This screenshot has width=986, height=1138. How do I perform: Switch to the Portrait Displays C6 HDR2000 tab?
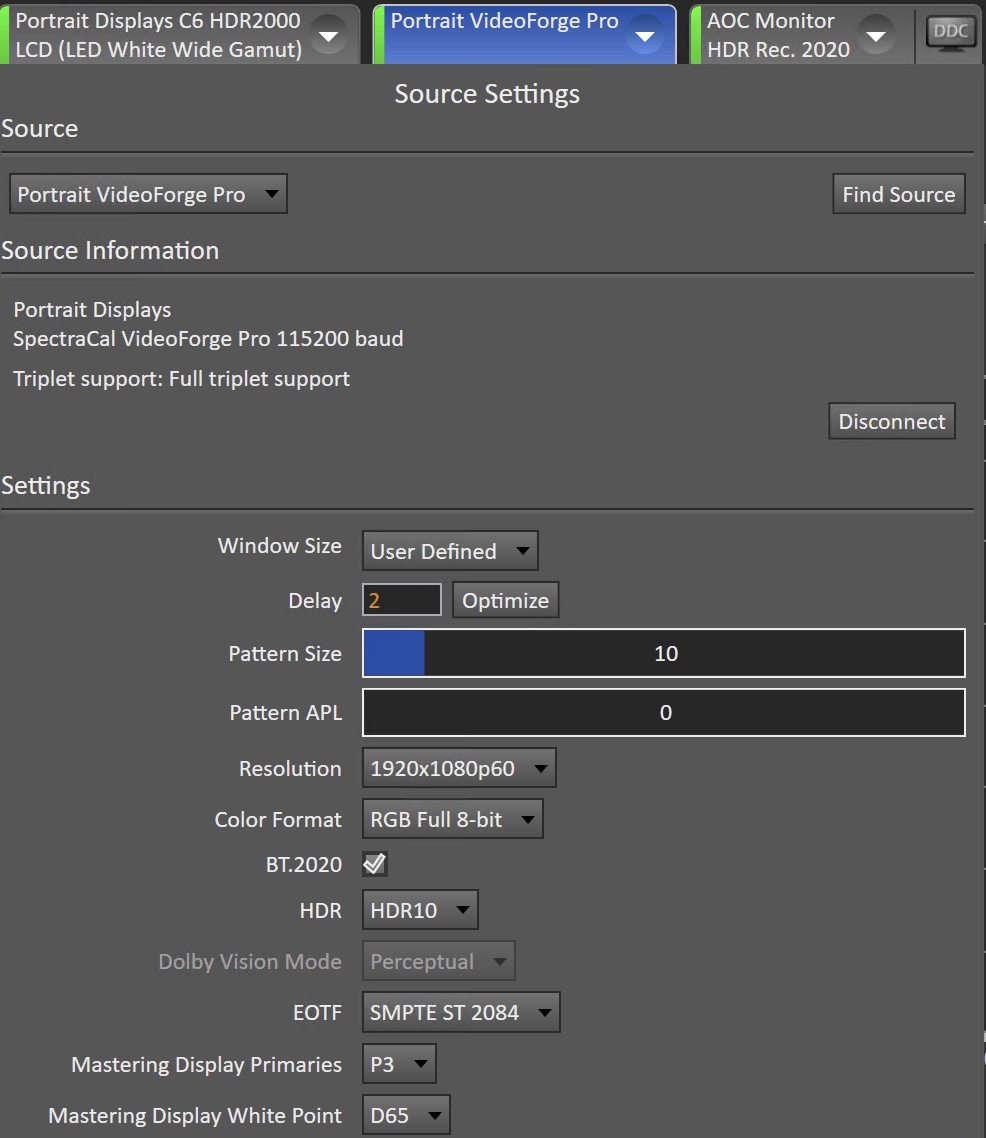point(158,35)
